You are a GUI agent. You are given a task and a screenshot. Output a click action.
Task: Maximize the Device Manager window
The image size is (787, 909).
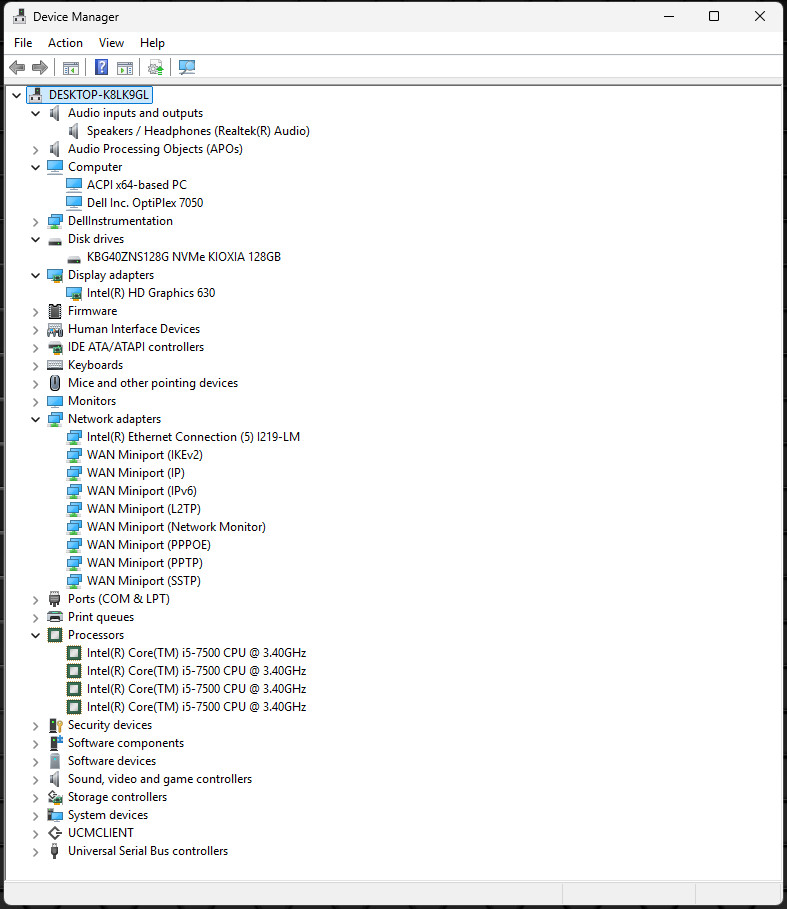coord(714,16)
